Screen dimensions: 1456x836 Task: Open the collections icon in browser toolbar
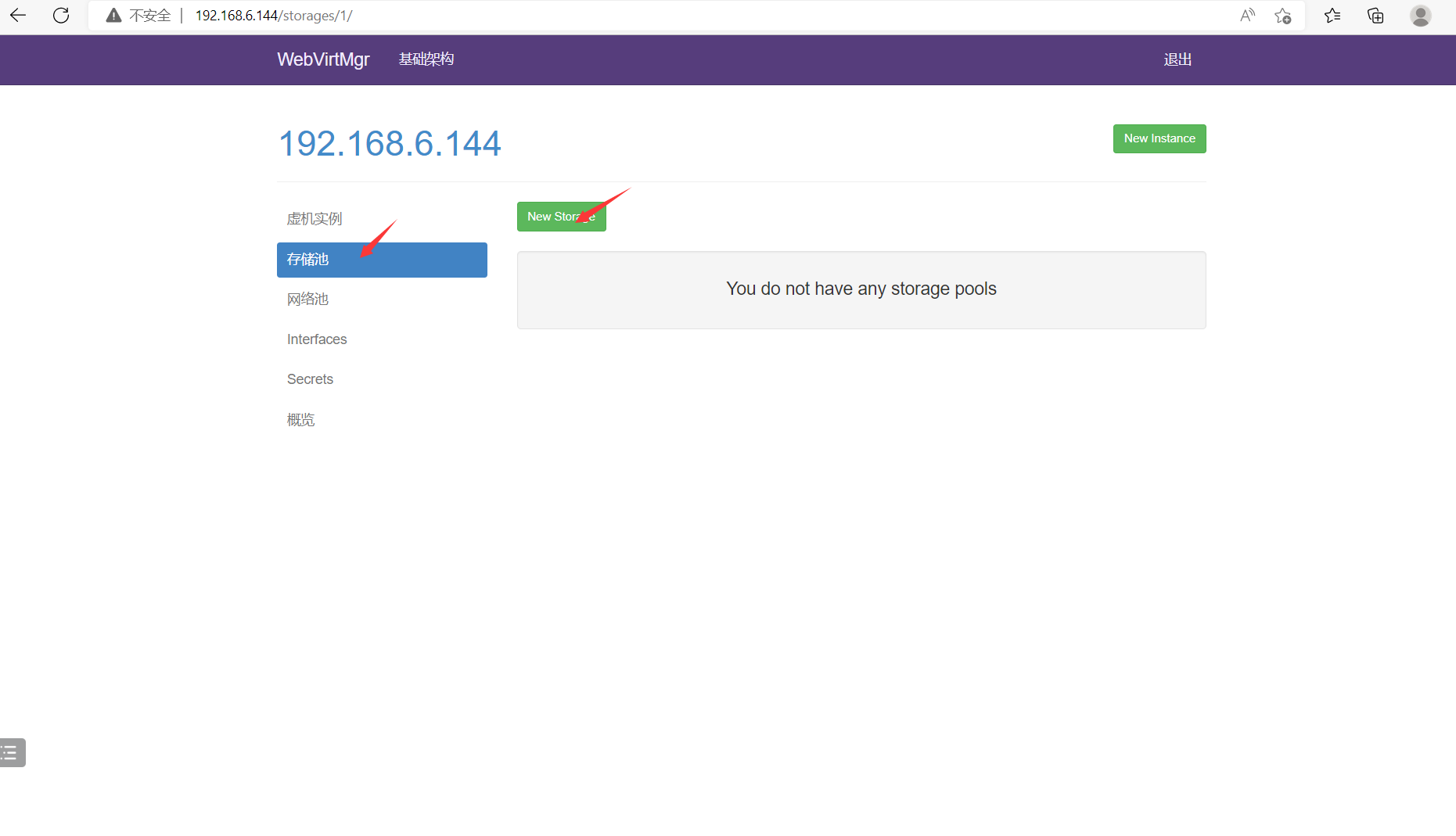(1375, 16)
